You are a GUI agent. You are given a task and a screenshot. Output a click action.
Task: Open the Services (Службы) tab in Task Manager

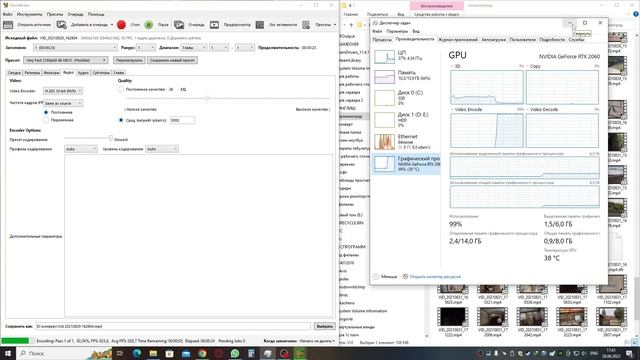(x=576, y=40)
